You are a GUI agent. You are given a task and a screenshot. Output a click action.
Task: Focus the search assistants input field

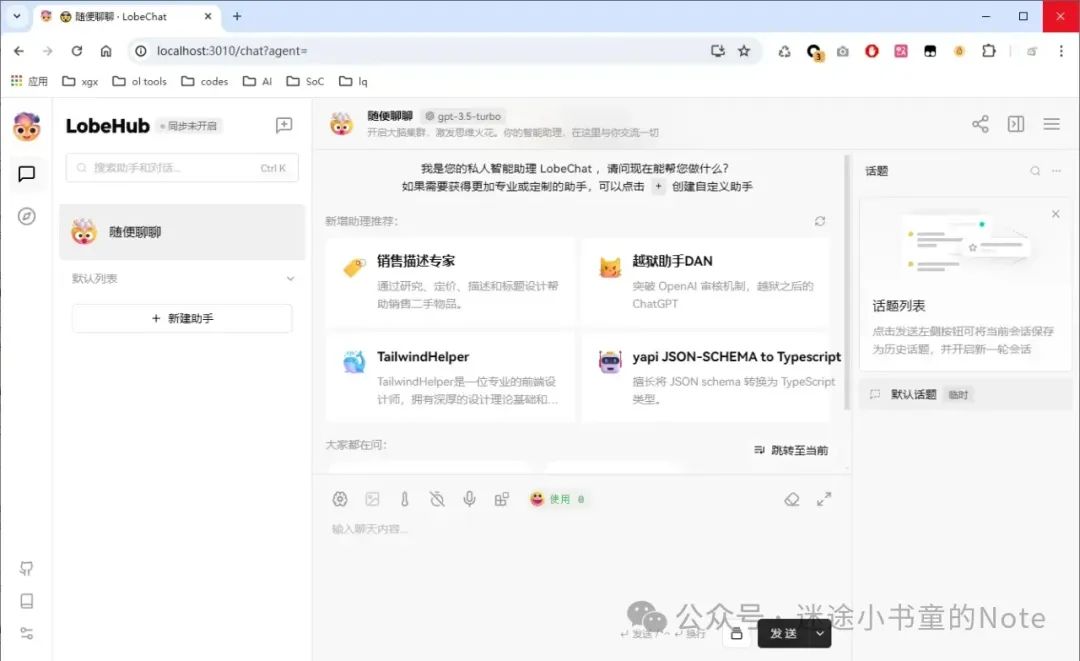point(182,168)
